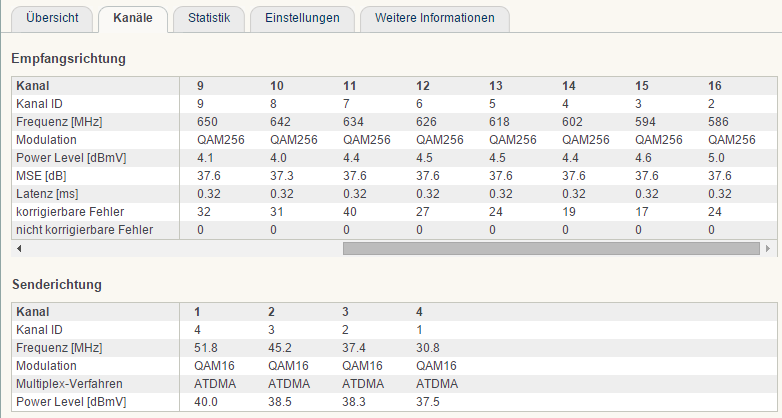
Task: Click the horizontal scrollbar thumb
Action: pyautogui.click(x=551, y=248)
